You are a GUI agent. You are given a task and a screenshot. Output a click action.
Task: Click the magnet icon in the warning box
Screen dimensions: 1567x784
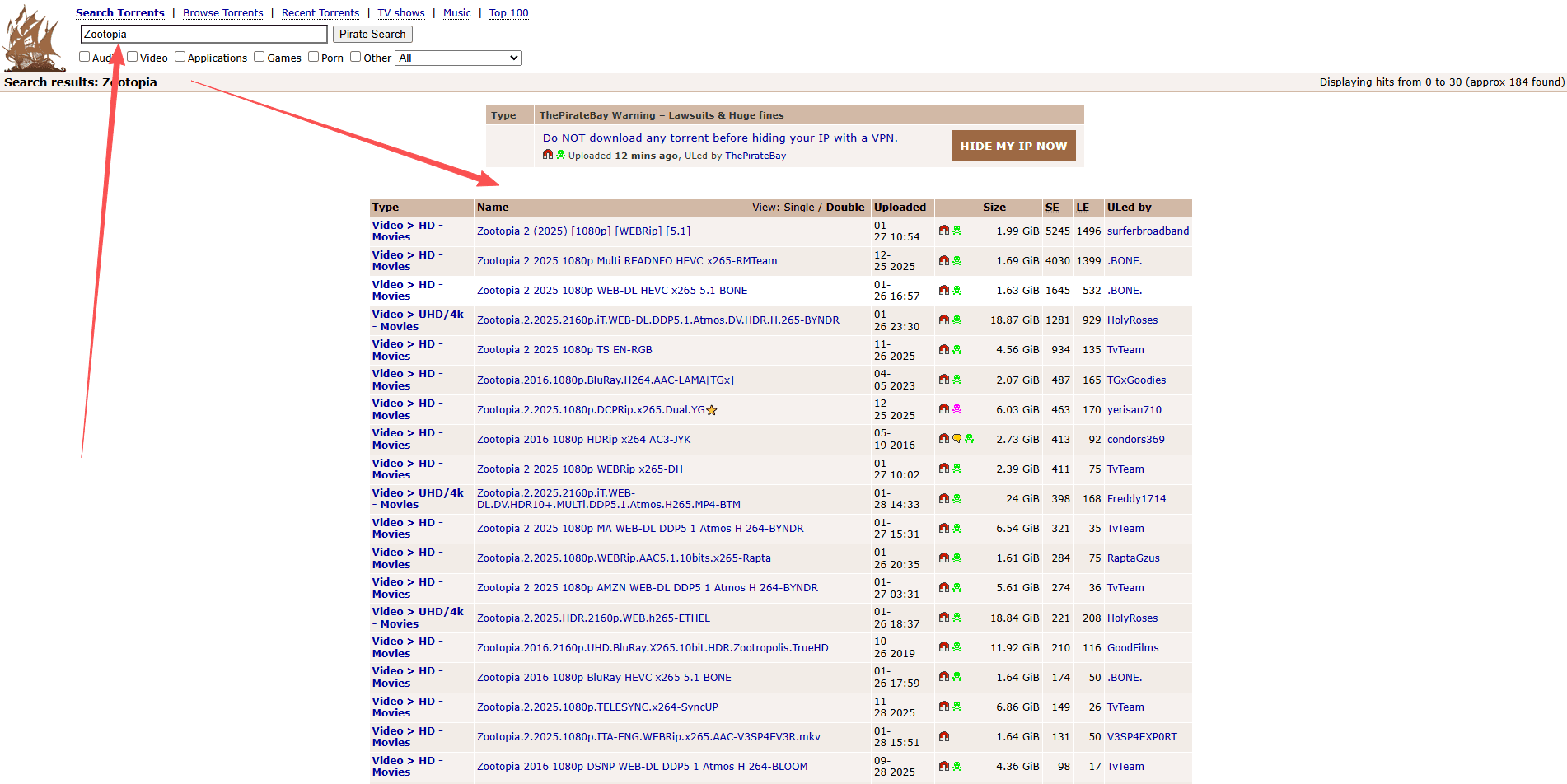(548, 155)
